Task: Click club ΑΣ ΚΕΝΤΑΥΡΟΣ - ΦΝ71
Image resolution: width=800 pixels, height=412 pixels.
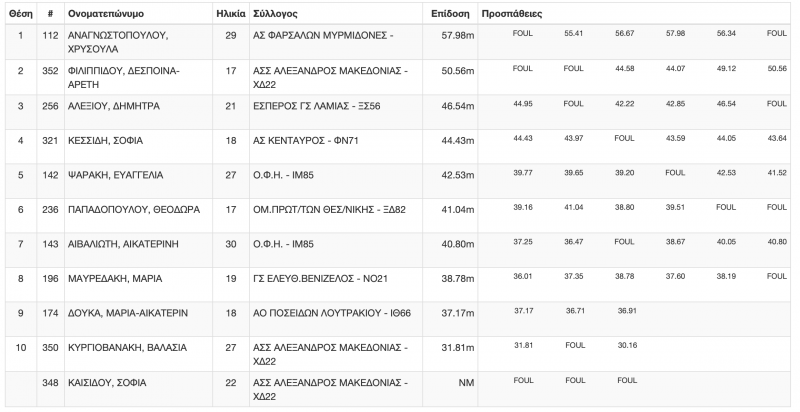Action: pyautogui.click(x=305, y=141)
